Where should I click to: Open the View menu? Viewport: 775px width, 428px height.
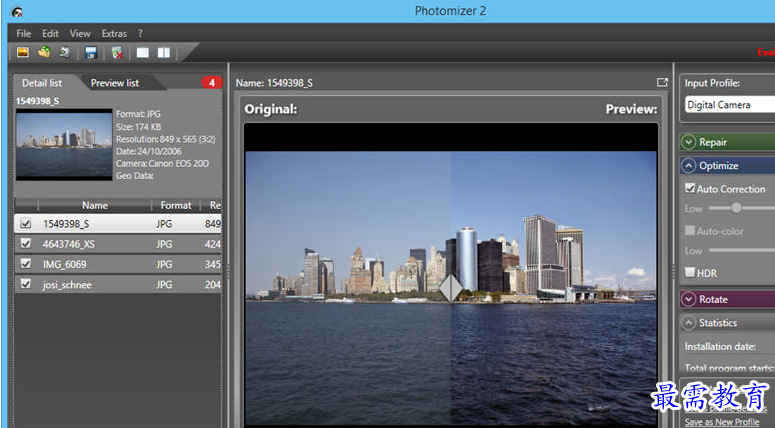coord(80,34)
